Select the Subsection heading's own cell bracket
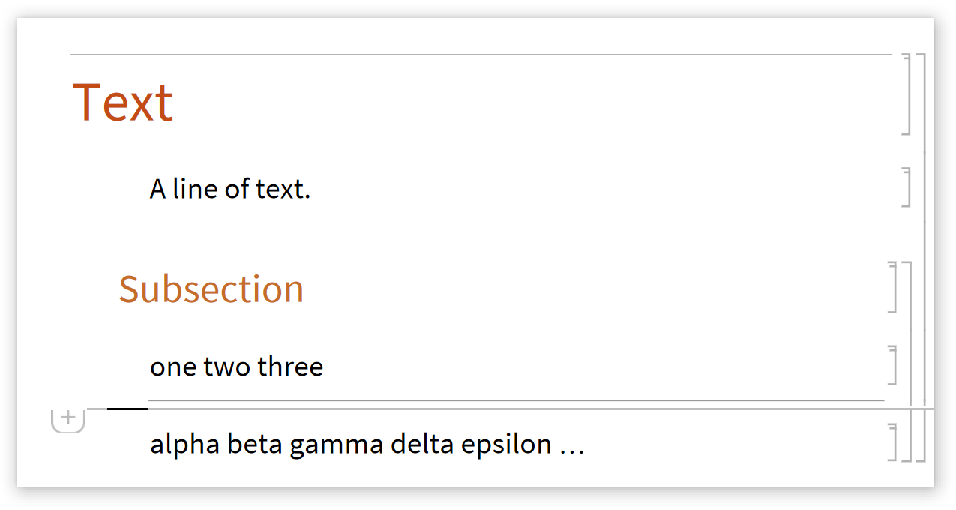 point(892,288)
